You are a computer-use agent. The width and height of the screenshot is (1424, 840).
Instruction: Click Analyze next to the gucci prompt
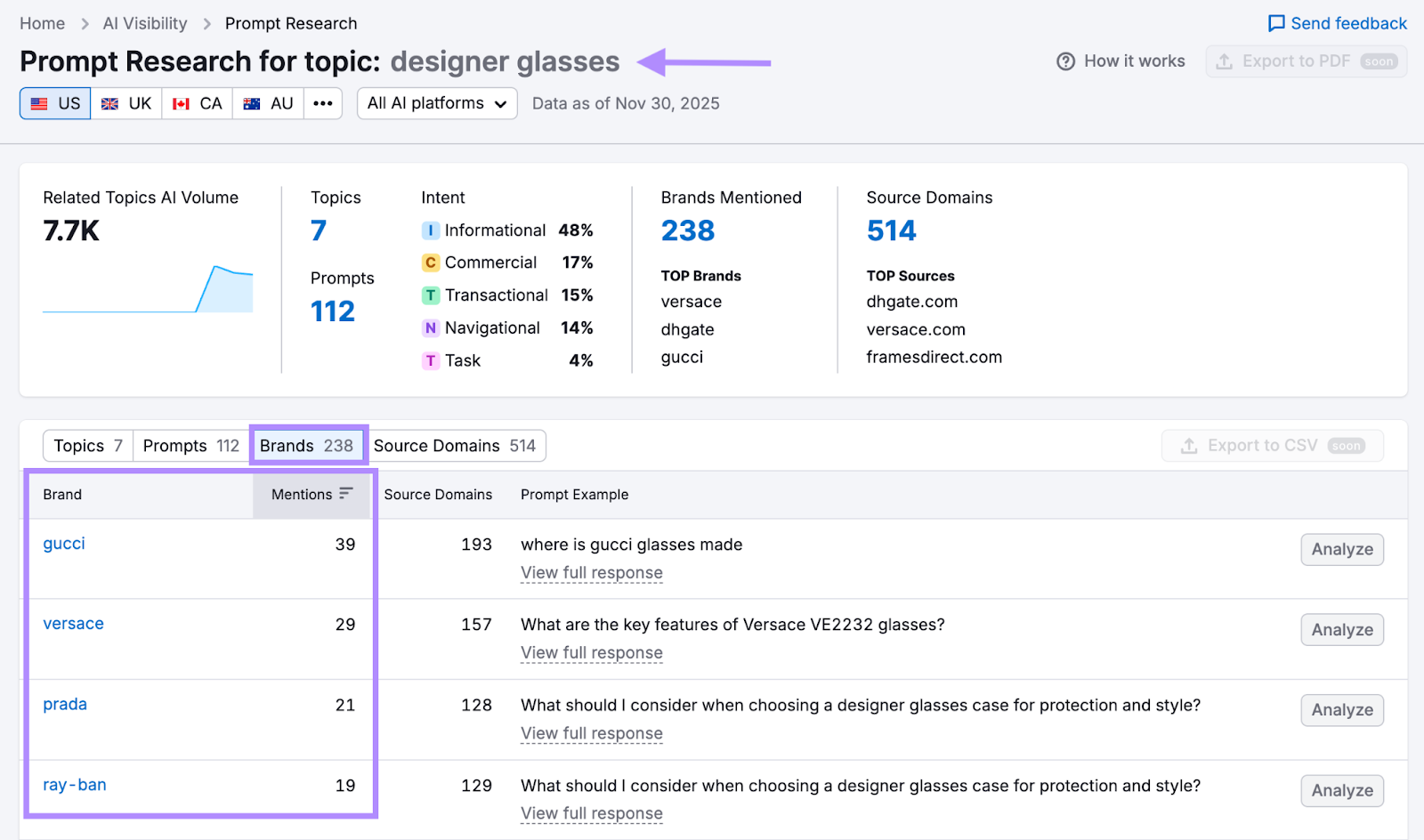(1341, 549)
